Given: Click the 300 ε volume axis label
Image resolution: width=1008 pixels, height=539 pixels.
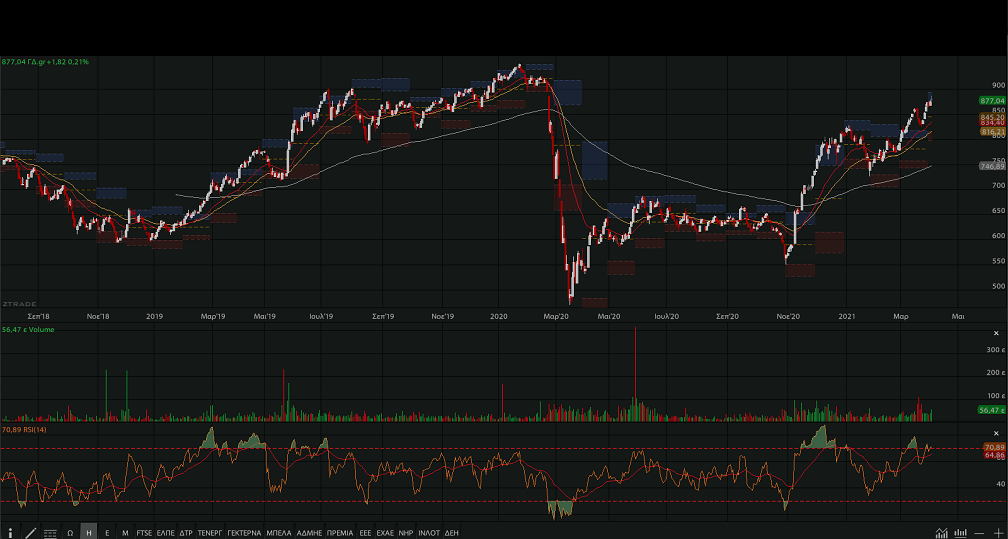Looking at the screenshot, I should click(x=996, y=349).
